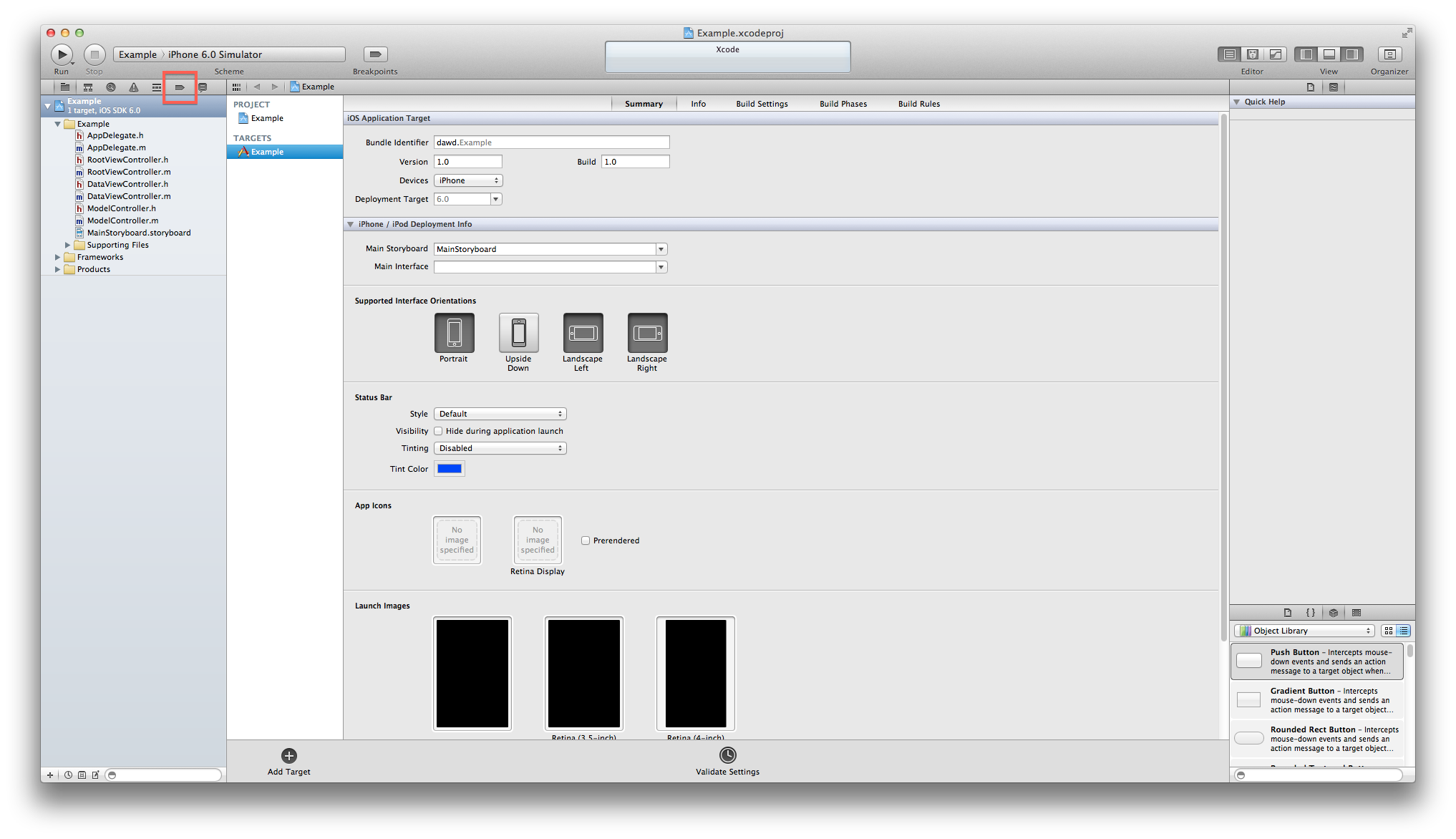Open the Debug navigator

[157, 87]
